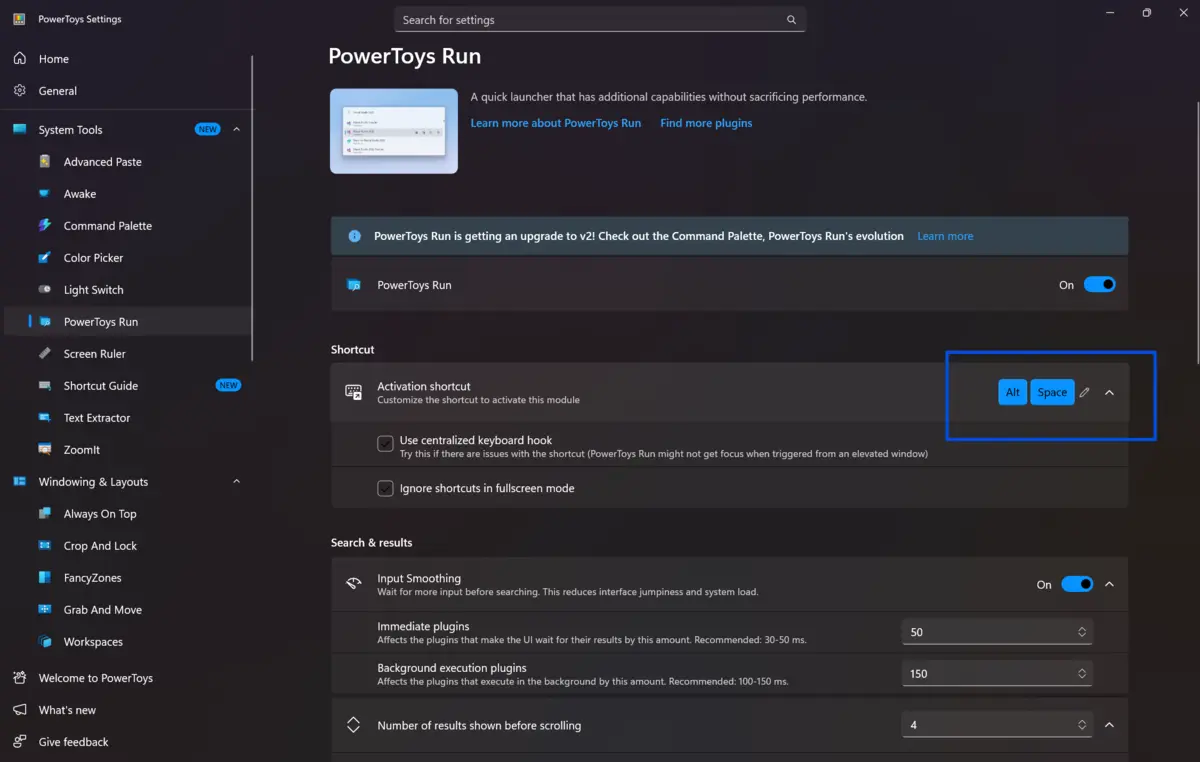Open the Find more plugins link
The image size is (1200, 762).
(706, 123)
